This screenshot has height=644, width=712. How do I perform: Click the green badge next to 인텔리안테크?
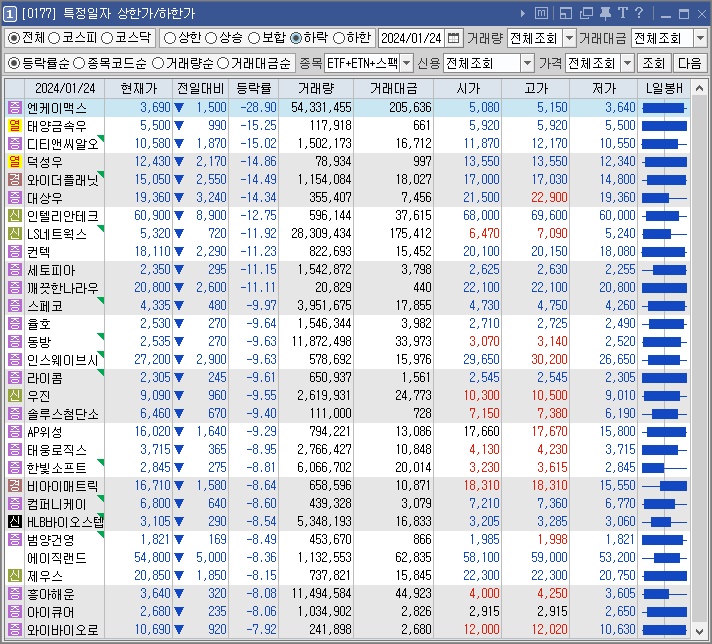15,215
